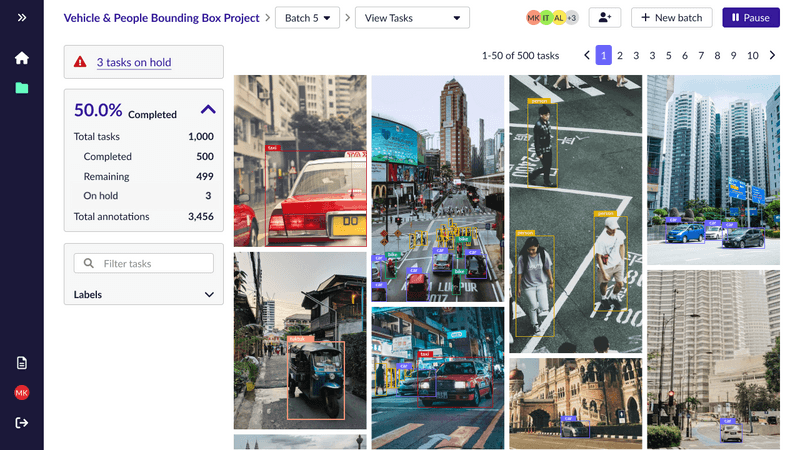Click the Pause button

[751, 17]
